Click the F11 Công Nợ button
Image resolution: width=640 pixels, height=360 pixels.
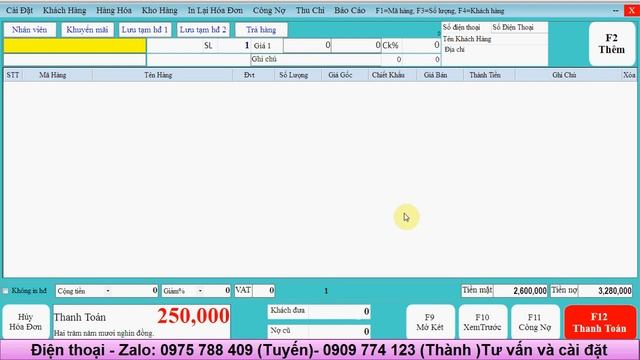pos(535,322)
